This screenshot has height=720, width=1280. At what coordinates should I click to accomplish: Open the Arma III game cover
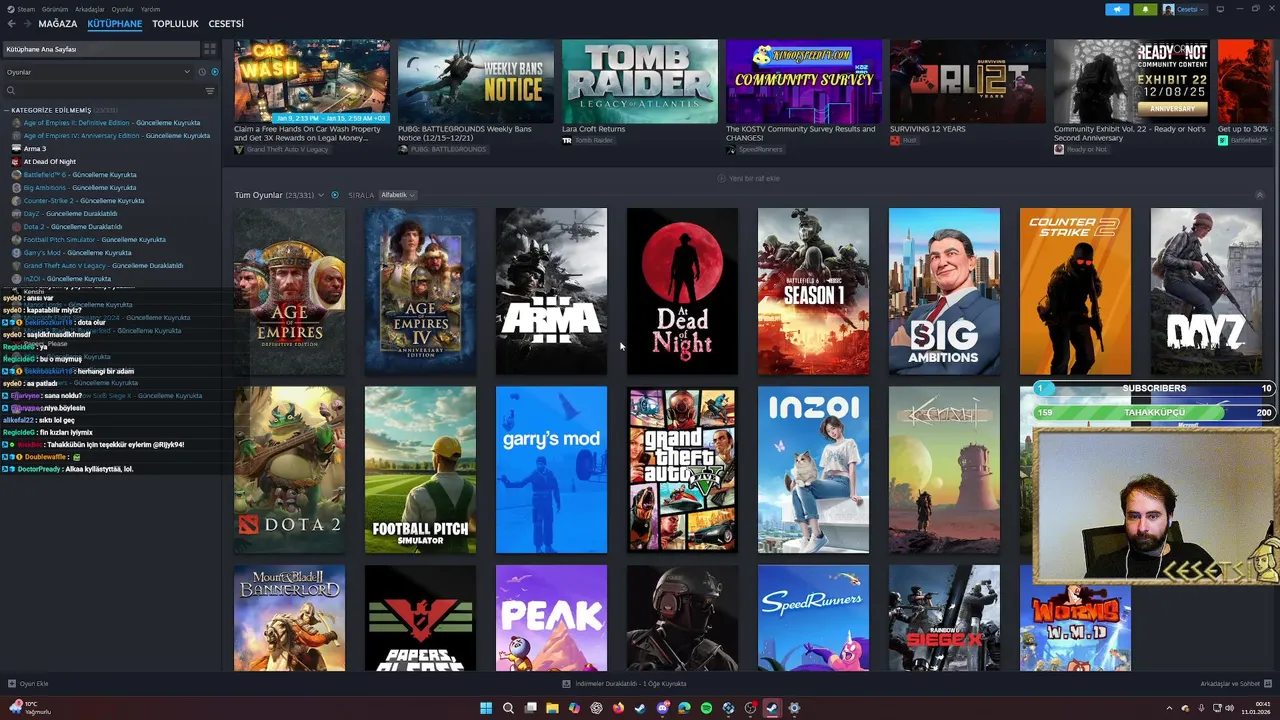click(x=551, y=291)
